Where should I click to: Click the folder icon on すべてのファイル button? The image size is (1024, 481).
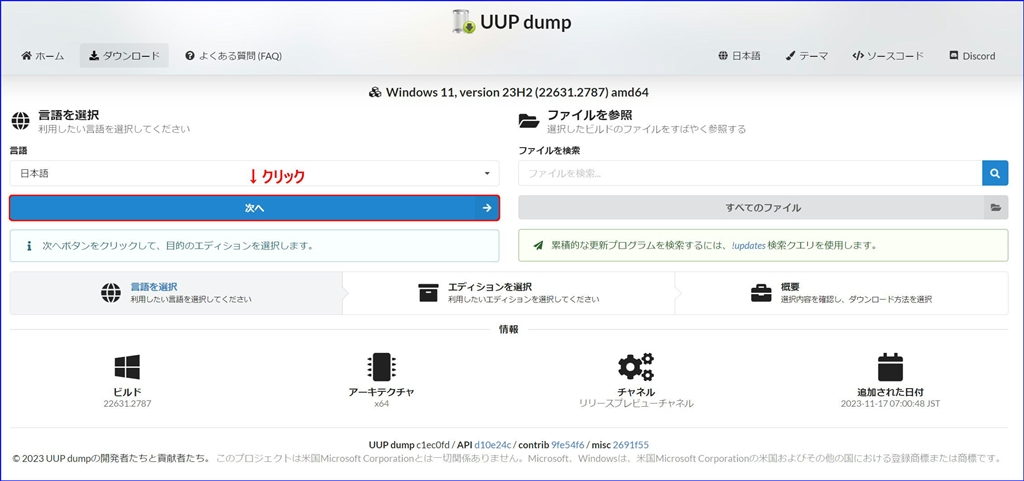[995, 208]
